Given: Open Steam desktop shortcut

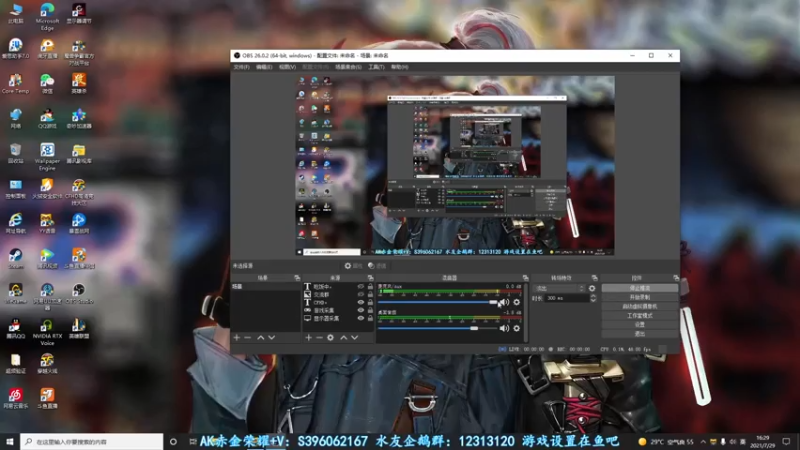Looking at the screenshot, I should coord(15,259).
